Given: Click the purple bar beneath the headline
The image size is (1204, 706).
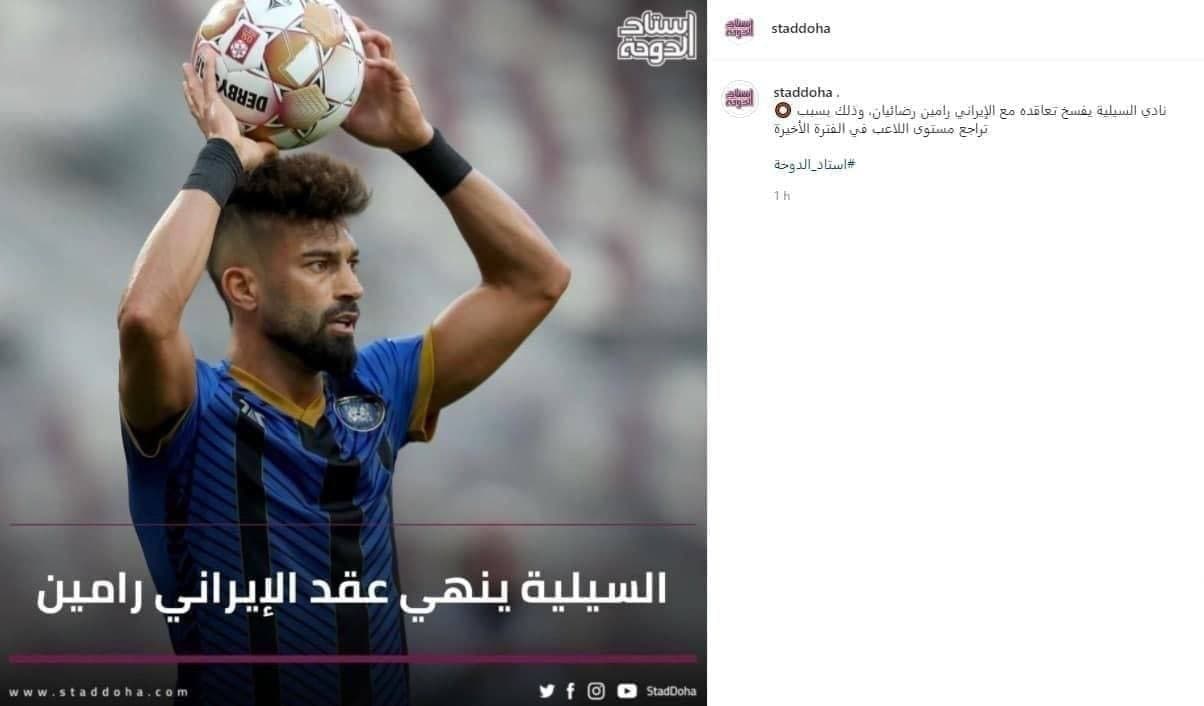Looking at the screenshot, I should [353, 659].
